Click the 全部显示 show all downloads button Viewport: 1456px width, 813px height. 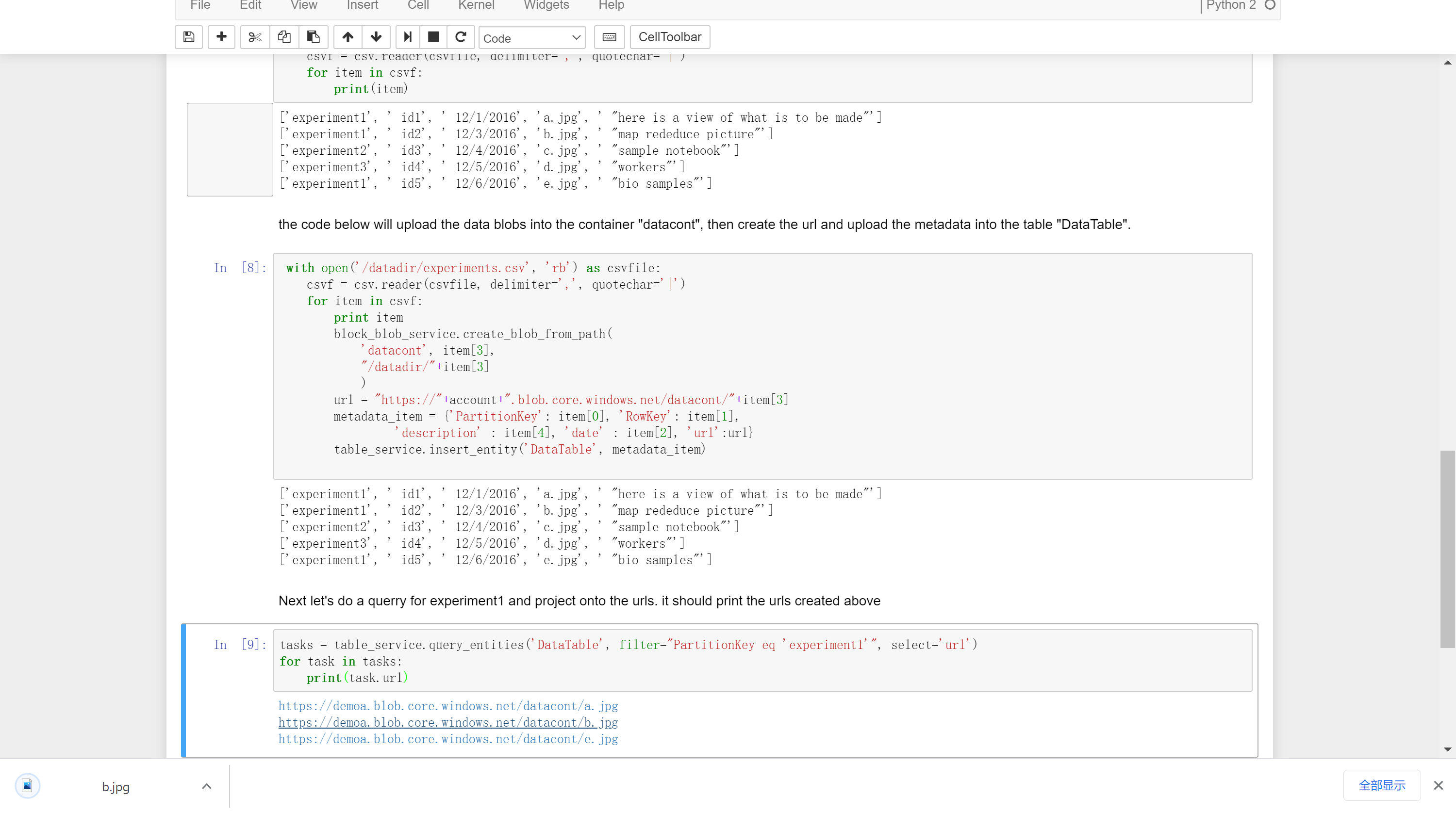tap(1381, 785)
